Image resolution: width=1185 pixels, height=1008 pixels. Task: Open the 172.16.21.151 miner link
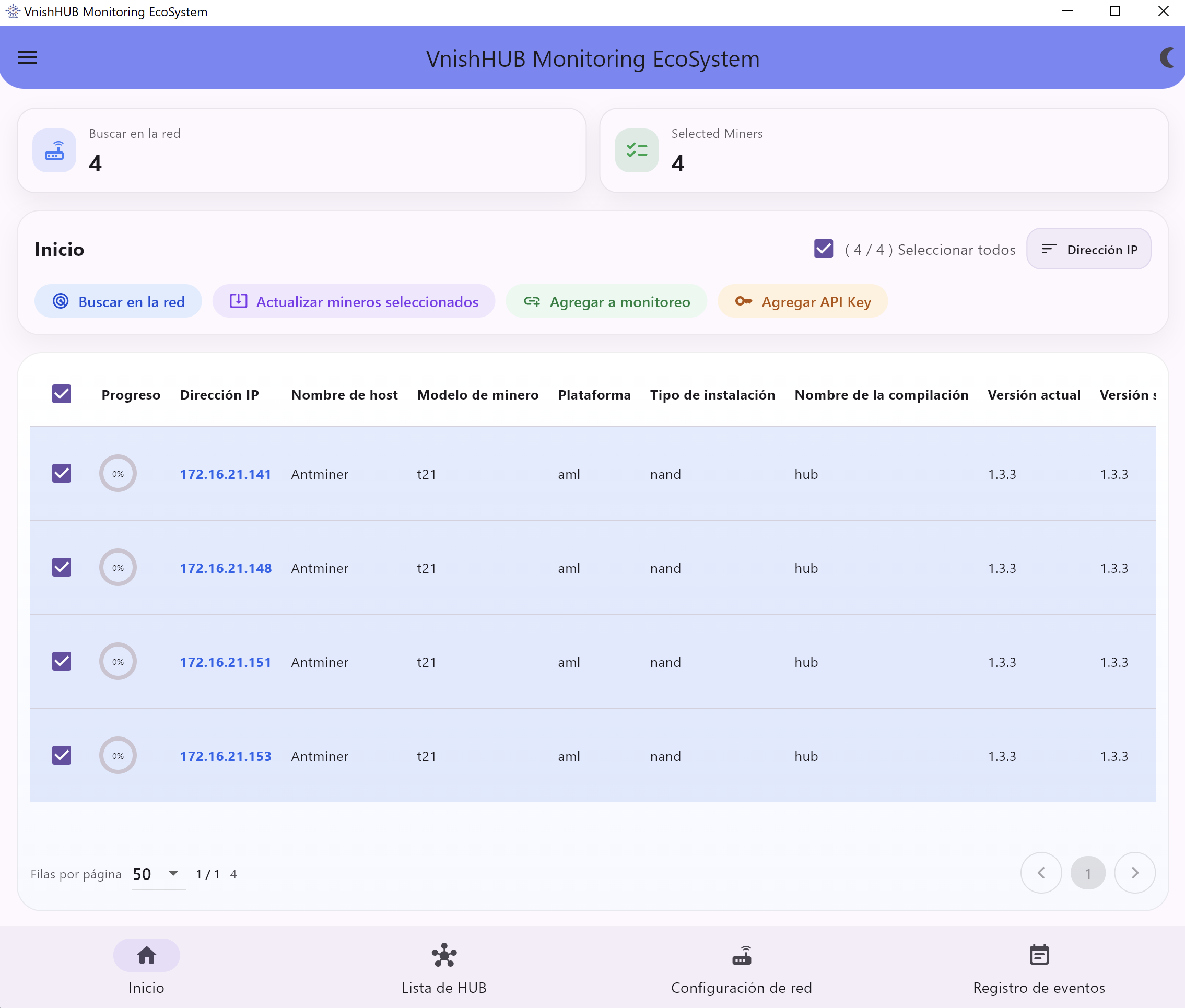(x=226, y=662)
